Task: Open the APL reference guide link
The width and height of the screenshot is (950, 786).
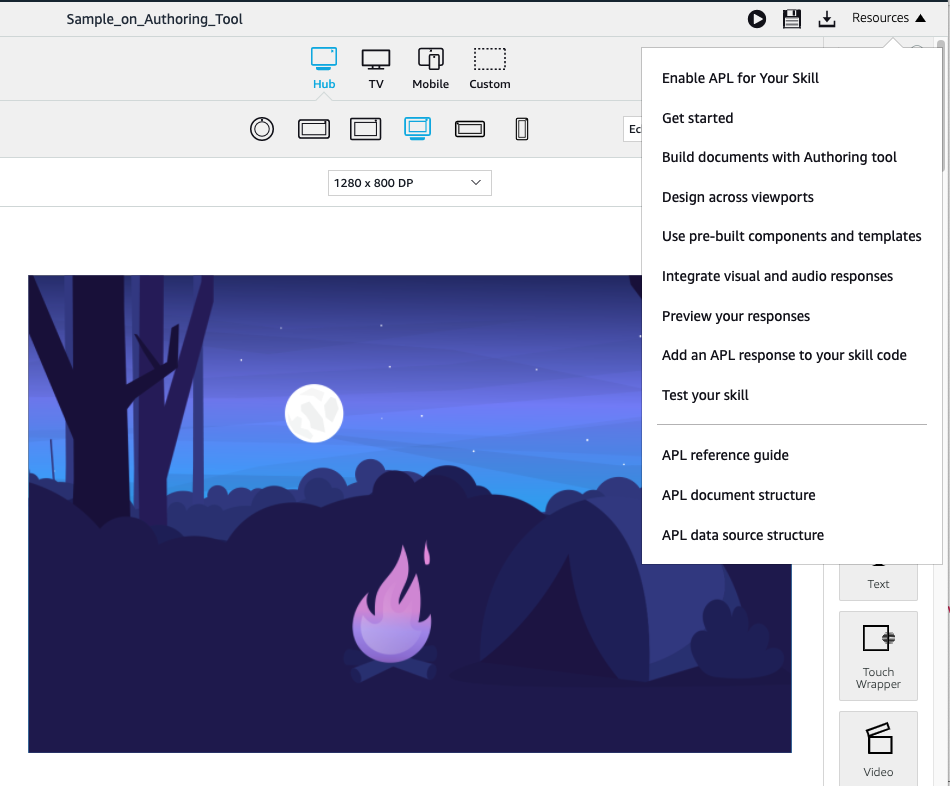Action: point(725,455)
